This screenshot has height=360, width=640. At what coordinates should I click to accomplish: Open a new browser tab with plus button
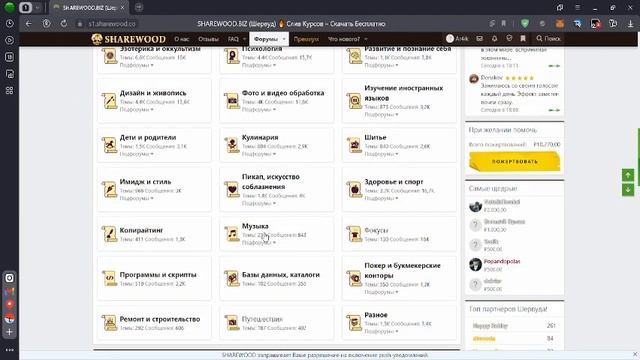tap(139, 7)
